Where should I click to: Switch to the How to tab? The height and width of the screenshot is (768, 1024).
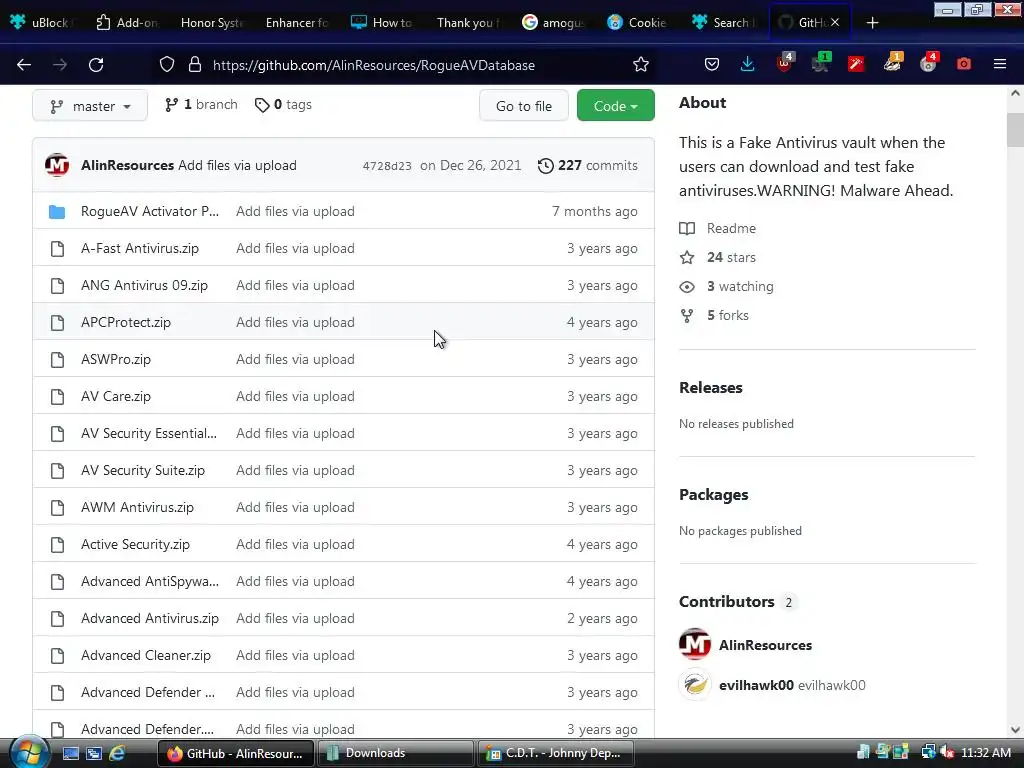pos(382,23)
